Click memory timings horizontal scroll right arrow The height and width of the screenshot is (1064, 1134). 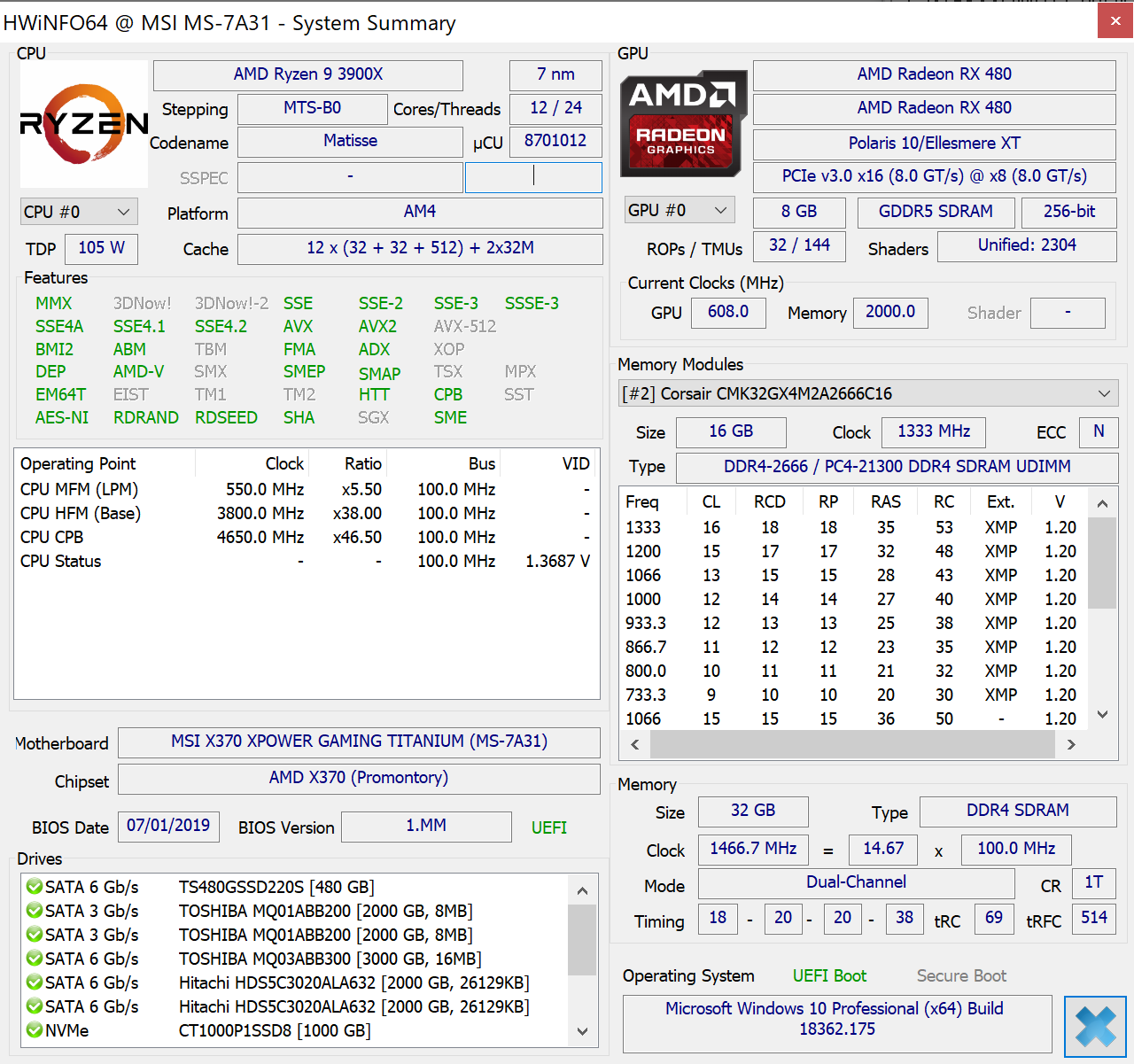[1071, 744]
